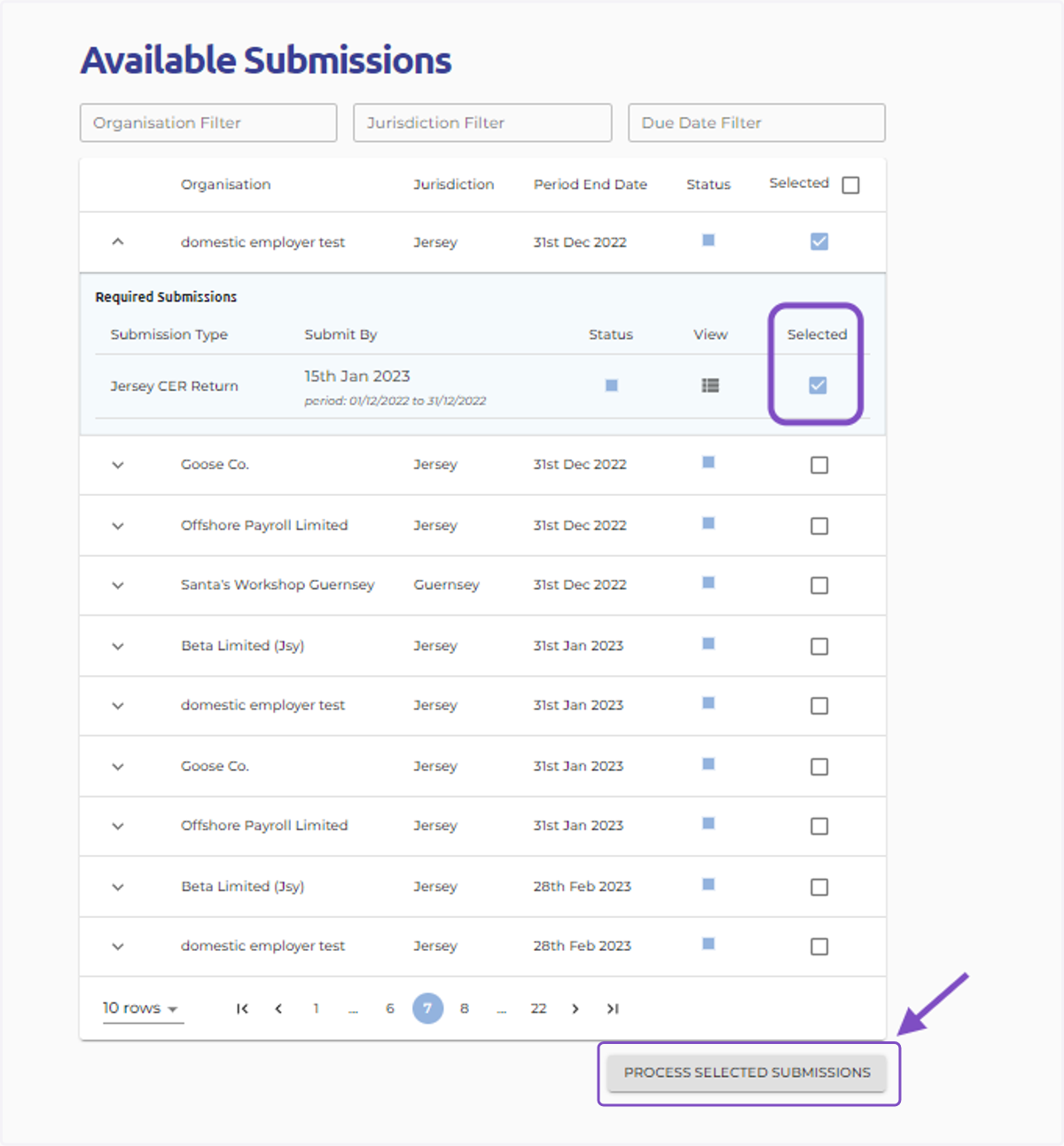Tick Offshore Payroll Limited 31st Jan 2023 checkbox
This screenshot has width=1064, height=1146.
click(x=819, y=826)
